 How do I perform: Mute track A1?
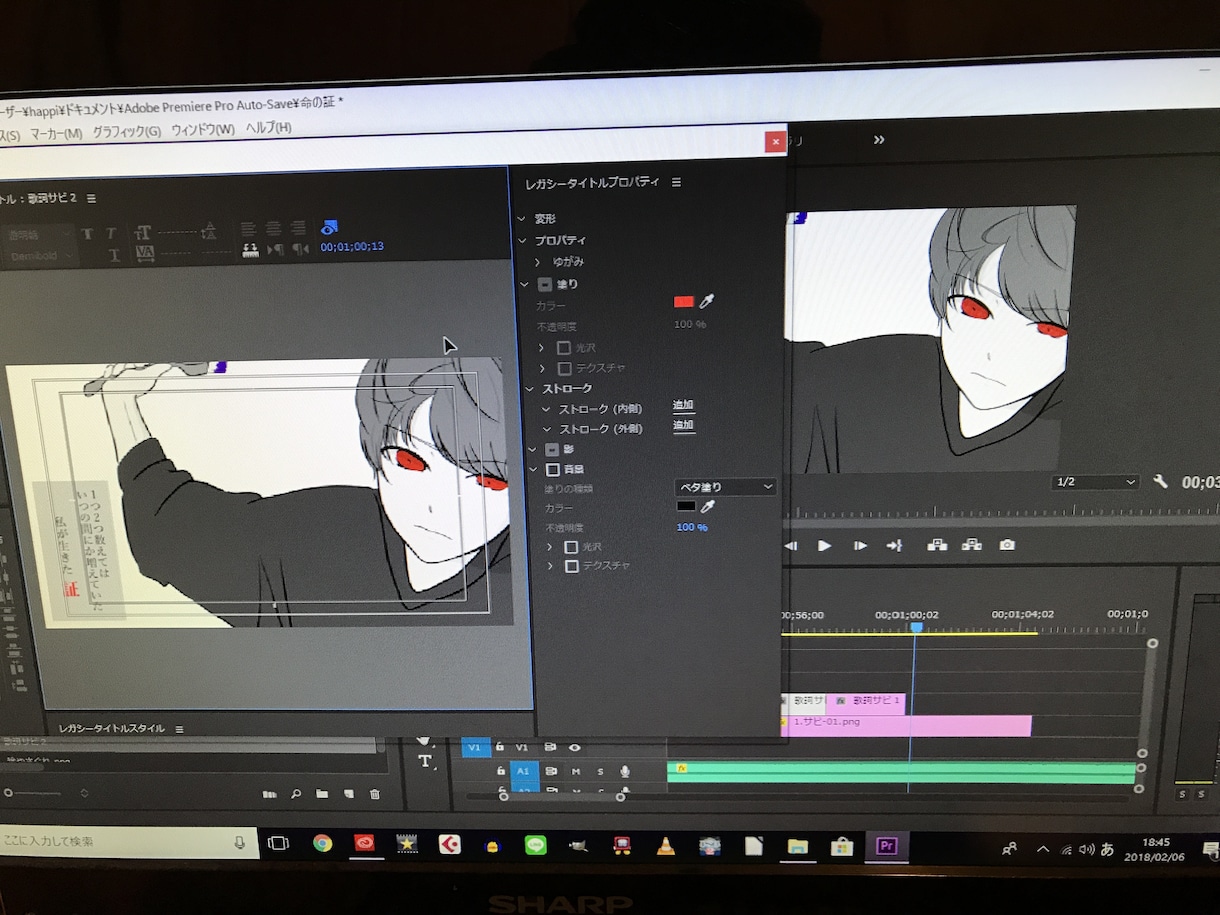pyautogui.click(x=576, y=771)
